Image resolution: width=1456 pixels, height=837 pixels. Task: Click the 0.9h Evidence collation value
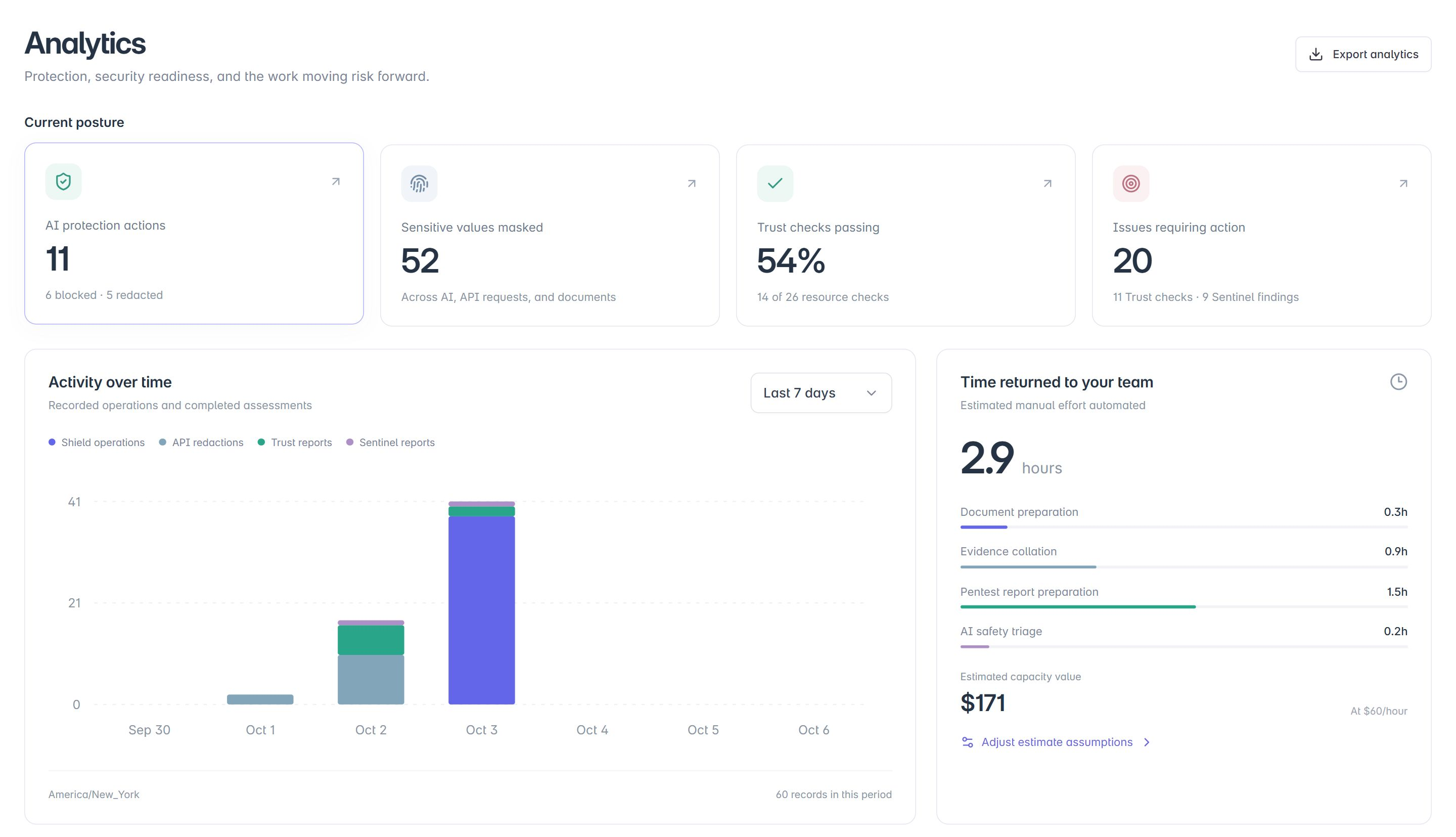[x=1395, y=551]
